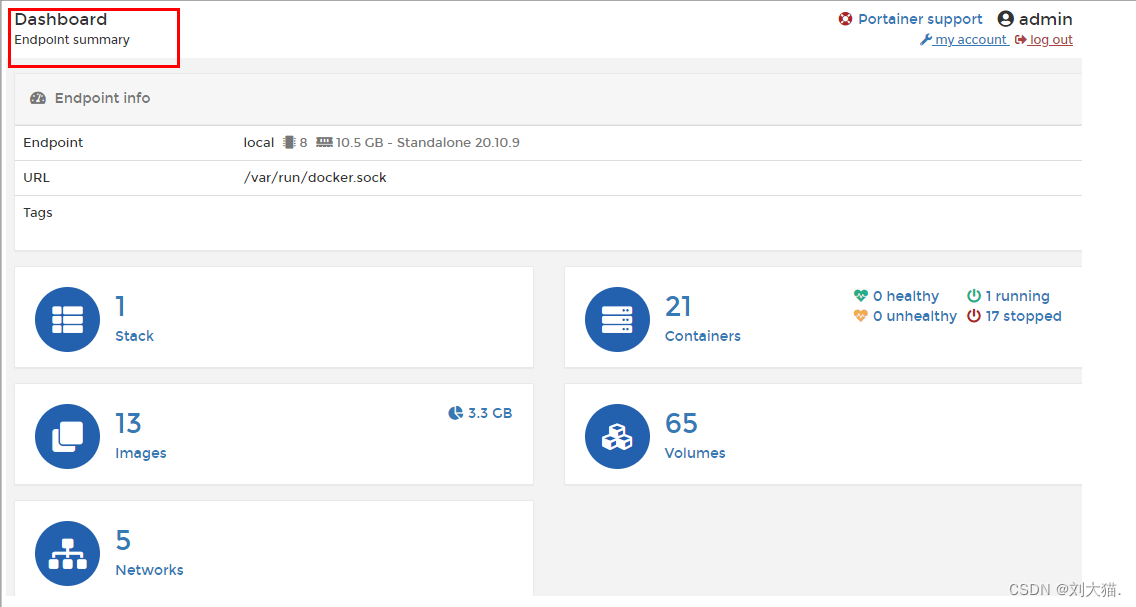
Task: Click the red stopped power icon
Action: (x=974, y=316)
